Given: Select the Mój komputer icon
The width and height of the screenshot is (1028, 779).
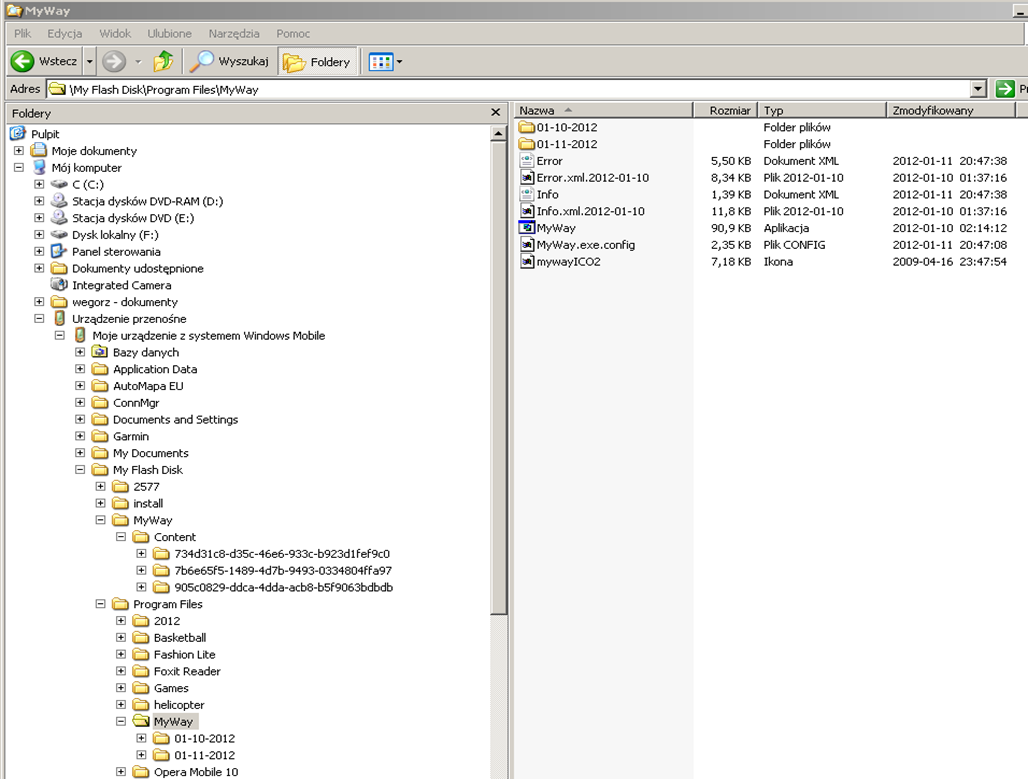Looking at the screenshot, I should coord(39,167).
